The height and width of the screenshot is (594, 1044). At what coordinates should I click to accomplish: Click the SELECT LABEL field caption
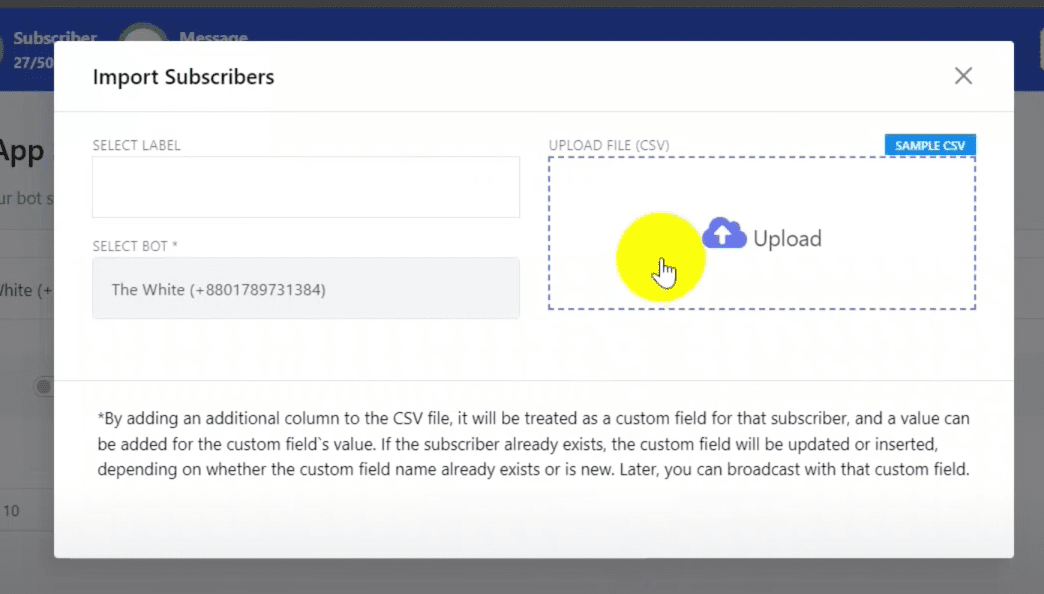point(136,145)
